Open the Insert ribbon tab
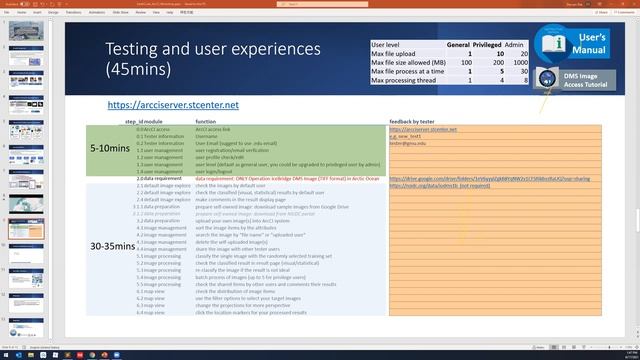 coord(37,13)
